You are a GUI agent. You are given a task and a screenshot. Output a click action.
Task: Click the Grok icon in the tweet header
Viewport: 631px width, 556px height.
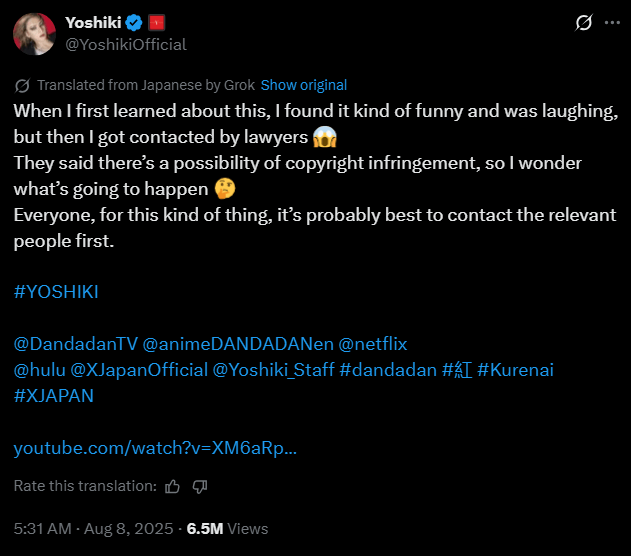click(584, 23)
